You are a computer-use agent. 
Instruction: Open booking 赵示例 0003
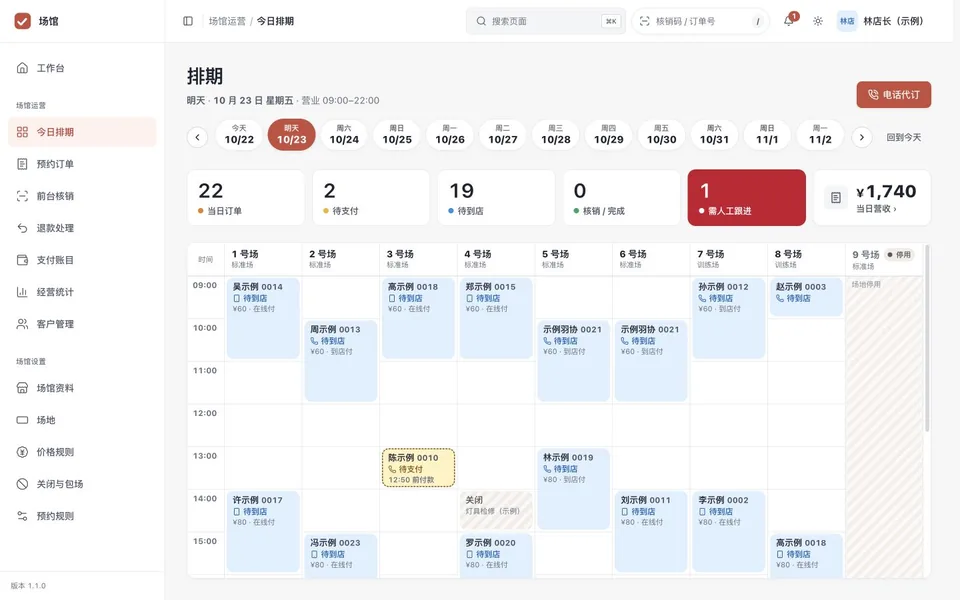coord(806,297)
